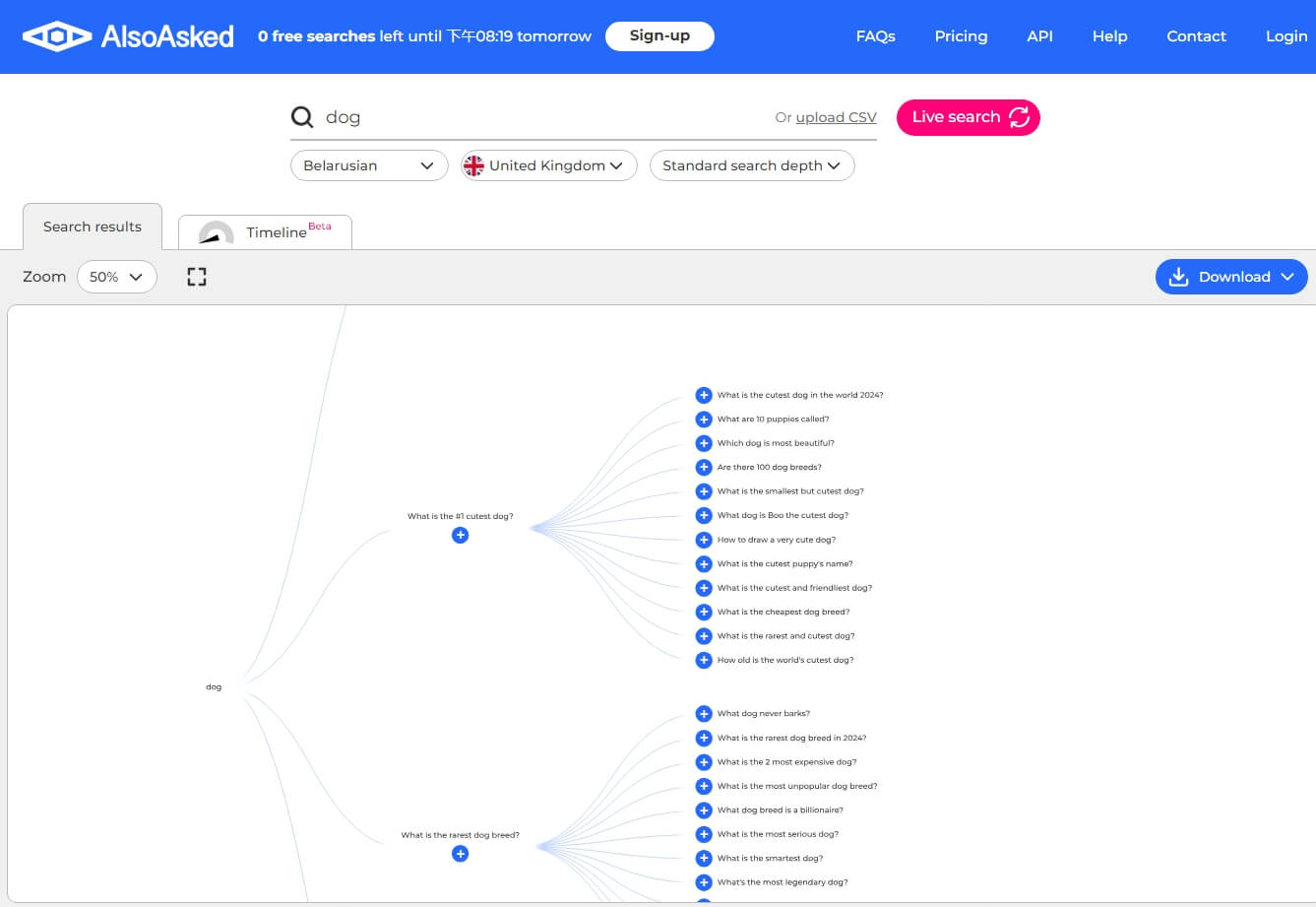Expand plus icon under 'What is the #1 cutest dog?'
1316x907 pixels.
click(460, 536)
